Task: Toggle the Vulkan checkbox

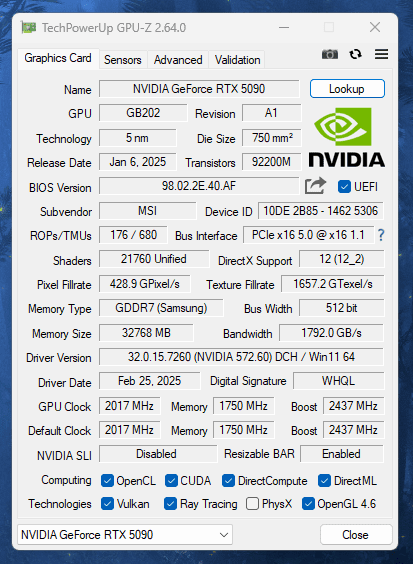Action: pyautogui.click(x=107, y=504)
